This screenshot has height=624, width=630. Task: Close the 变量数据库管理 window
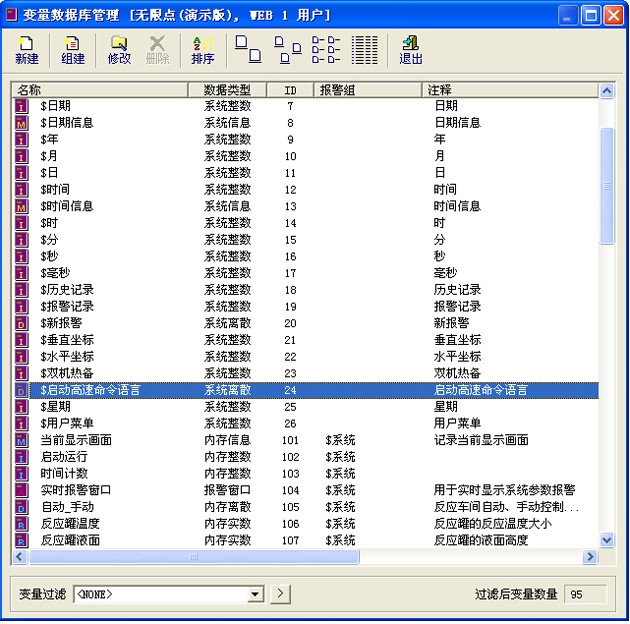point(614,16)
